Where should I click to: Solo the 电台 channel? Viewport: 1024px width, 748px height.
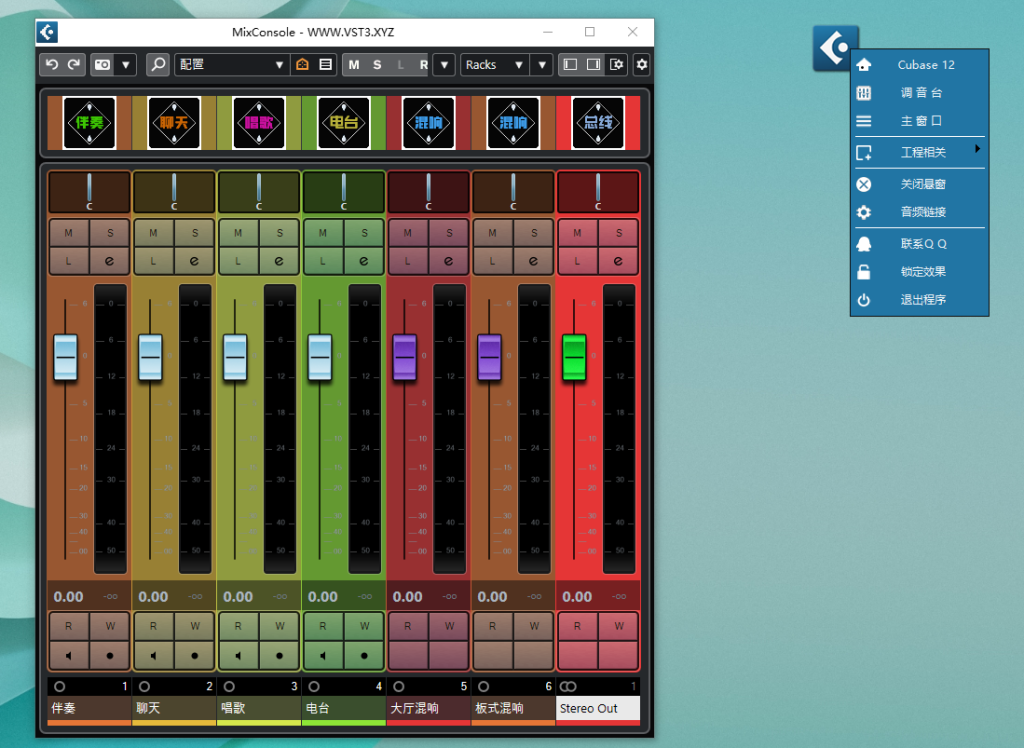[364, 233]
